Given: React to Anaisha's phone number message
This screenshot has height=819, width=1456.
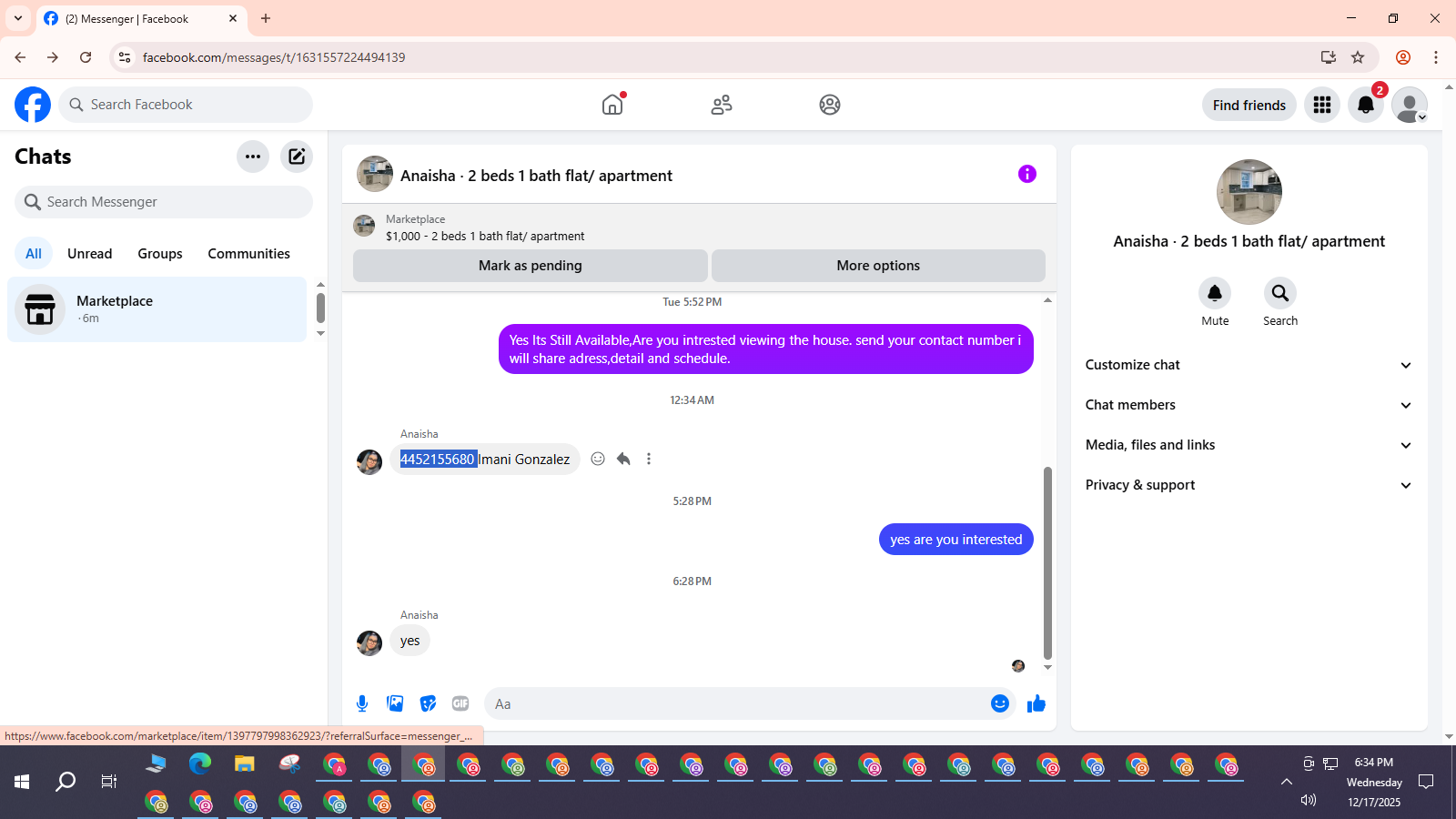Looking at the screenshot, I should [598, 459].
